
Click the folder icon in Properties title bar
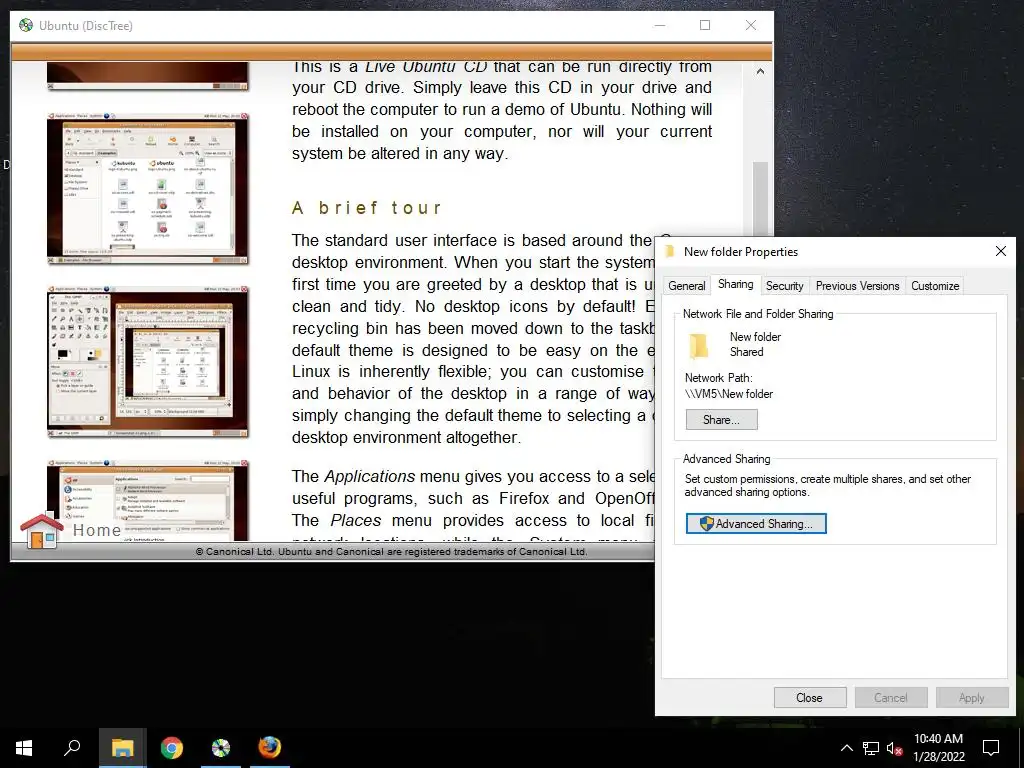coord(669,252)
